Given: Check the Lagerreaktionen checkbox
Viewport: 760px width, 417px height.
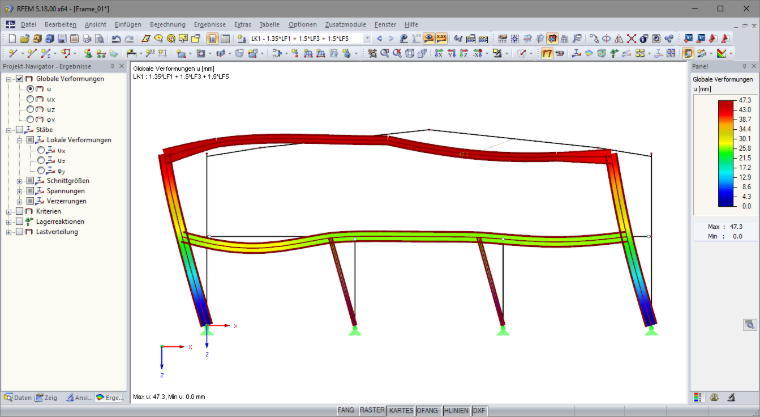Looking at the screenshot, I should (19, 222).
